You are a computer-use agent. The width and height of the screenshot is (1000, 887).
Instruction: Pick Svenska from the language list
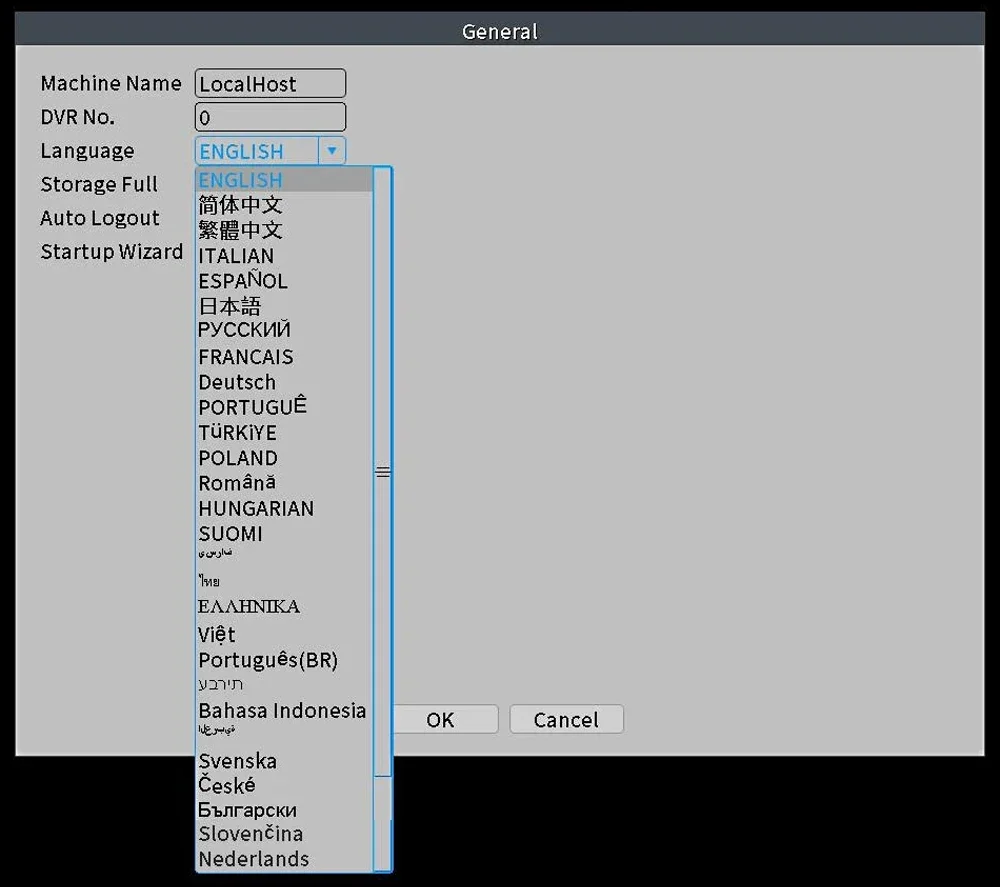(x=238, y=761)
